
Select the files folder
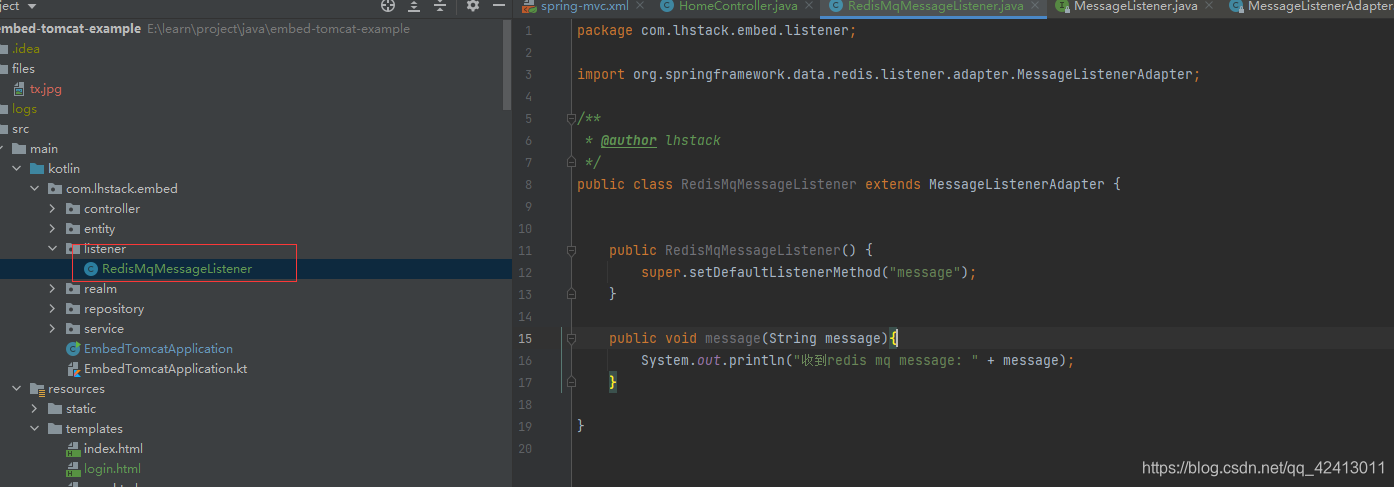tap(23, 69)
